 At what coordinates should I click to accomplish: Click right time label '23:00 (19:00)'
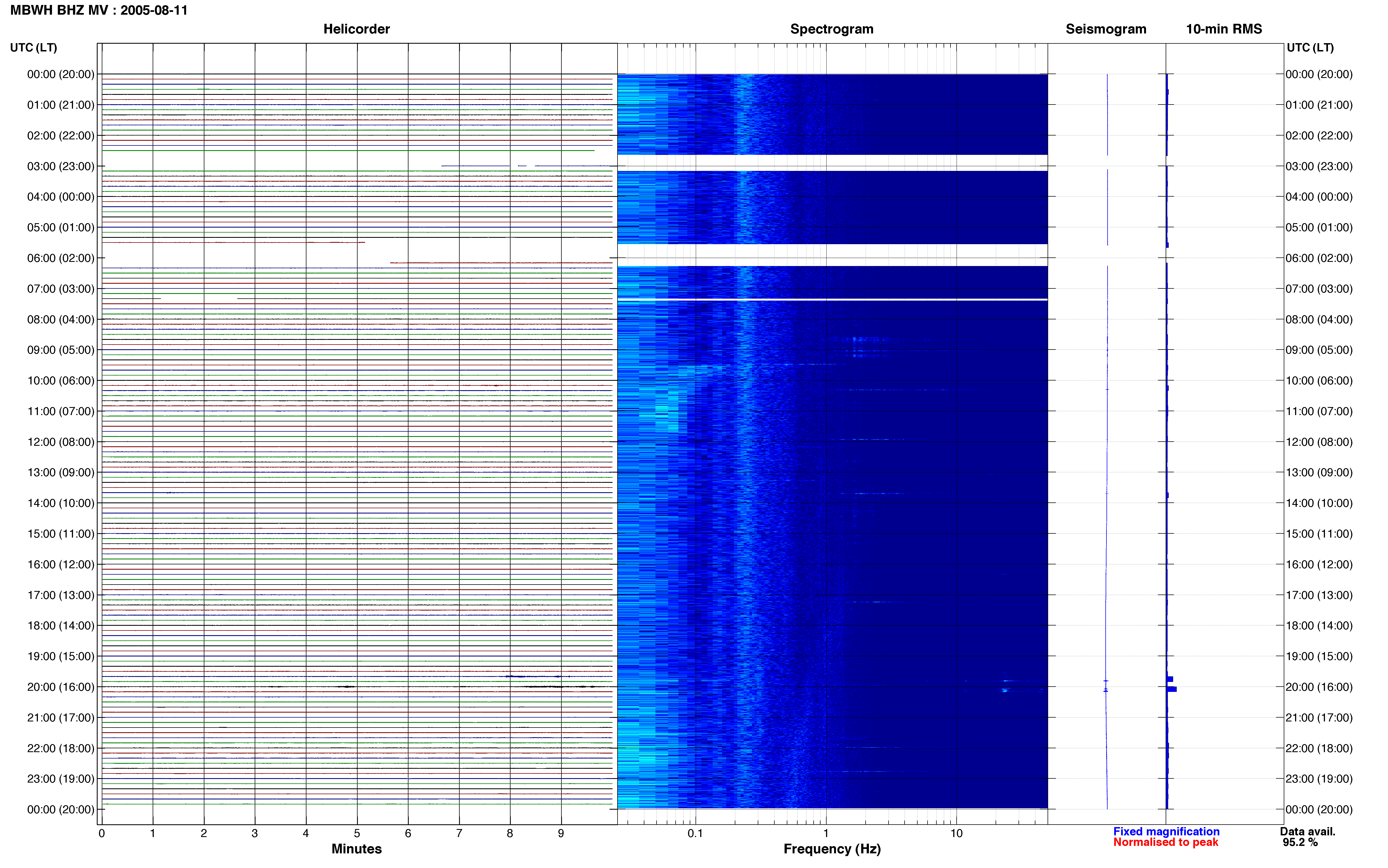[1319, 779]
